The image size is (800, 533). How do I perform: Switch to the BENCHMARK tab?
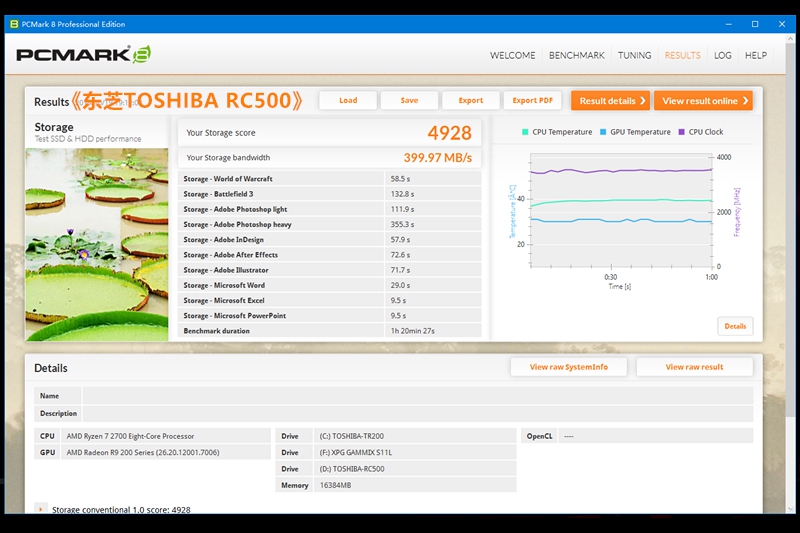click(577, 55)
